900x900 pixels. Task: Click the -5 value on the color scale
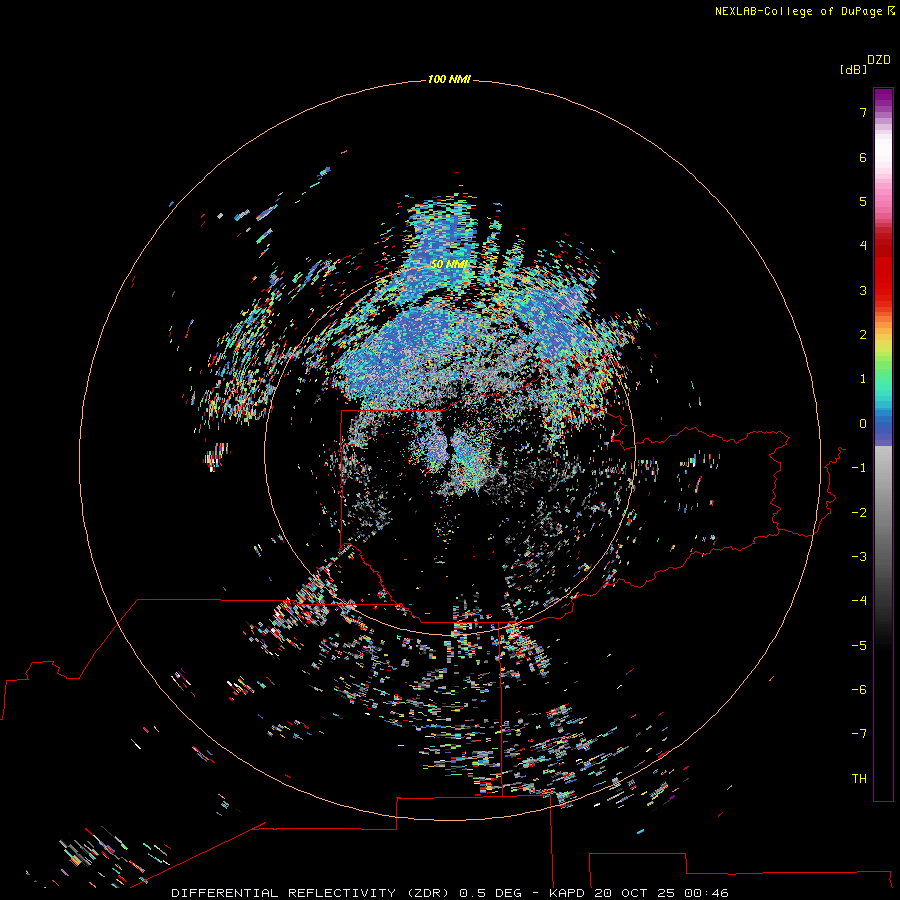tap(859, 645)
